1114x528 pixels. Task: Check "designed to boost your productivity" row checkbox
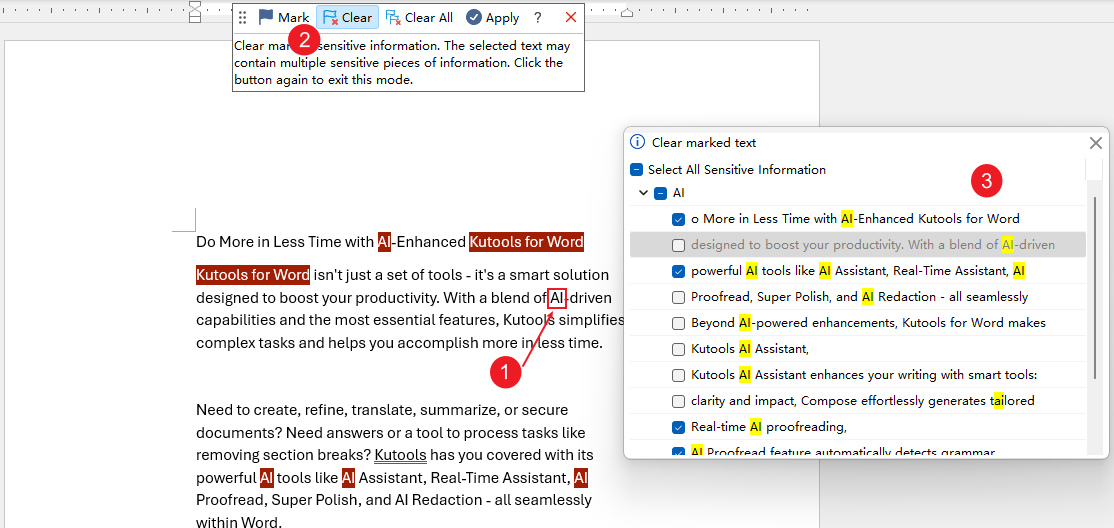[678, 245]
